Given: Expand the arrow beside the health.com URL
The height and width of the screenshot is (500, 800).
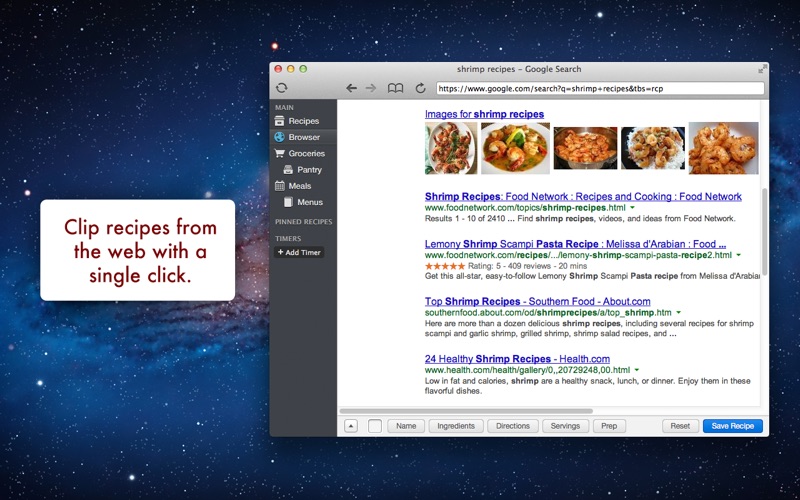Looking at the screenshot, I should click(637, 370).
